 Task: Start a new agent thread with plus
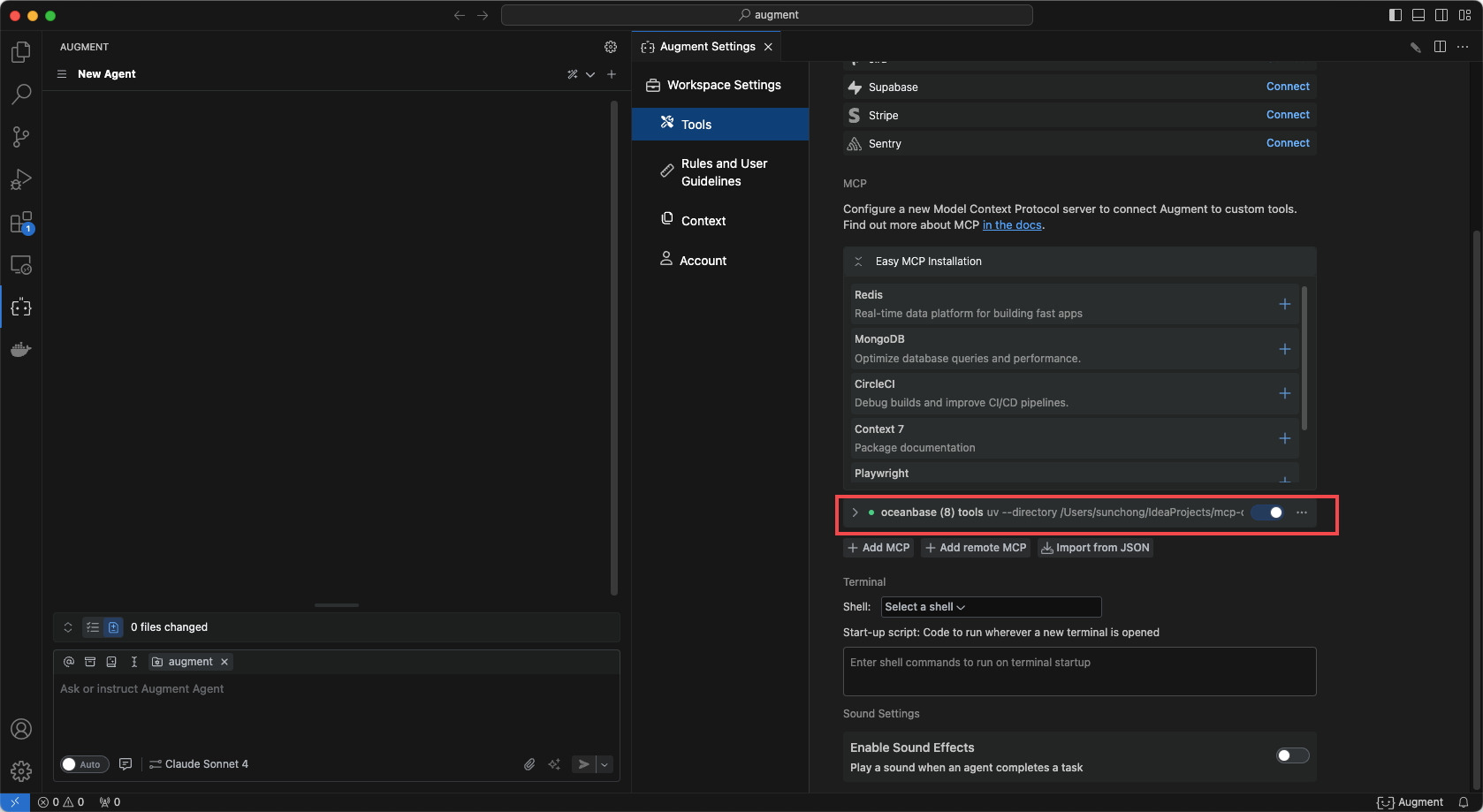pos(612,74)
